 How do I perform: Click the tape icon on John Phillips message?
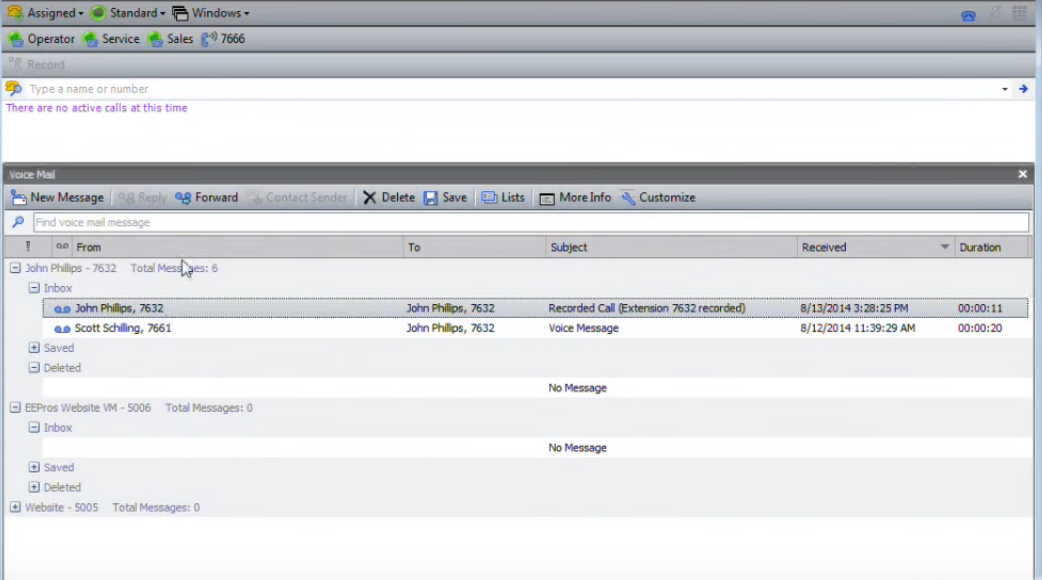pos(62,309)
